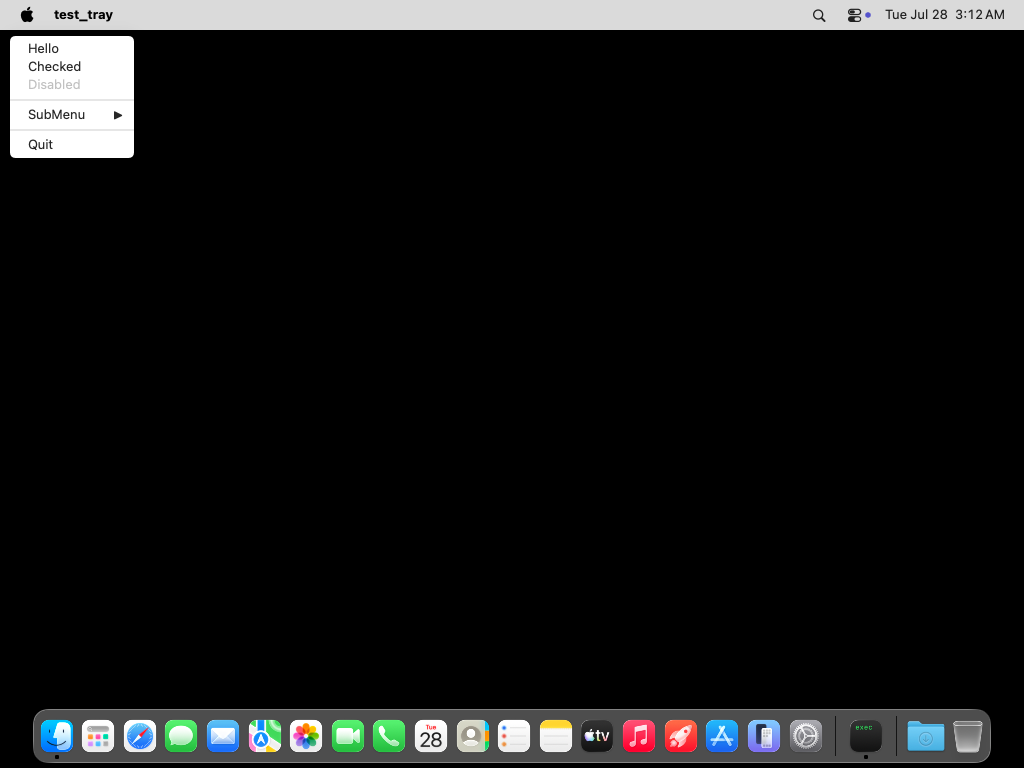
Task: Open Spotlight search in menu bar
Action: tap(818, 15)
